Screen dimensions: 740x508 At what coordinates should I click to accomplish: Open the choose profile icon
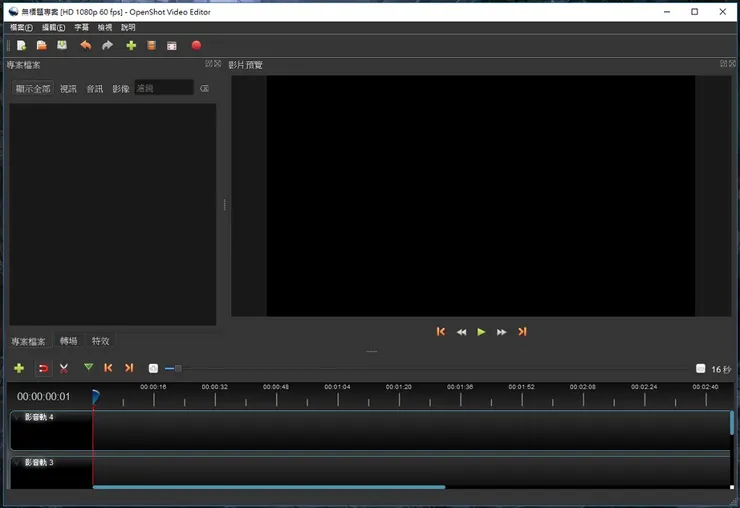pyautogui.click(x=151, y=45)
